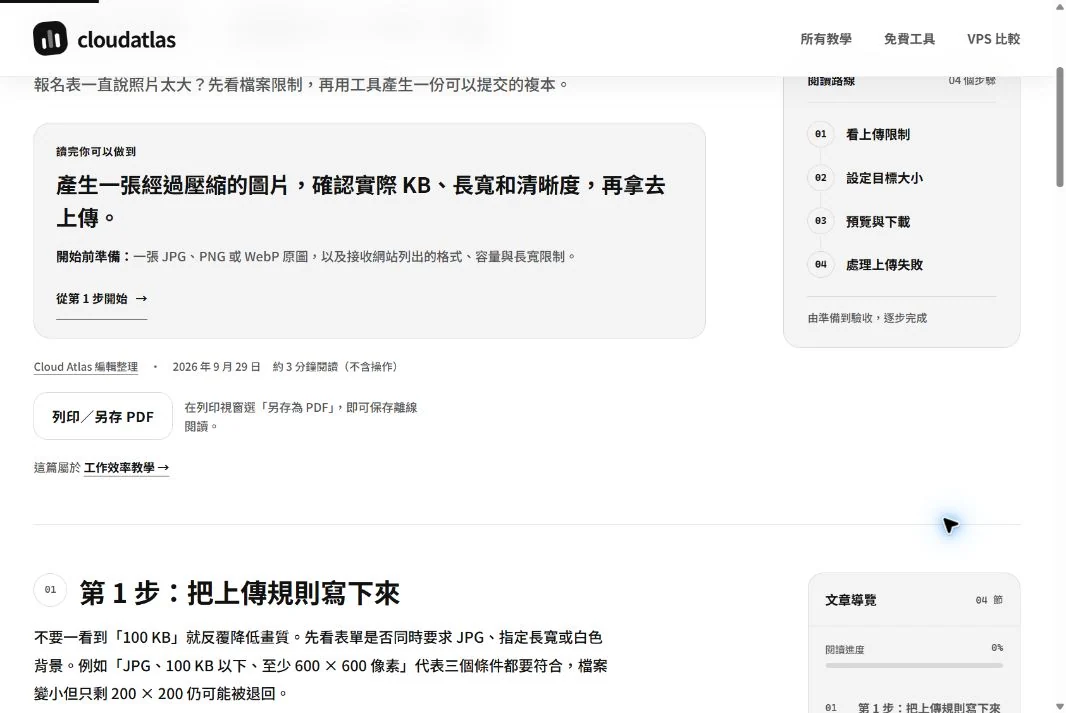Select 第 1 步 entry in 文章導覽

pos(914,707)
